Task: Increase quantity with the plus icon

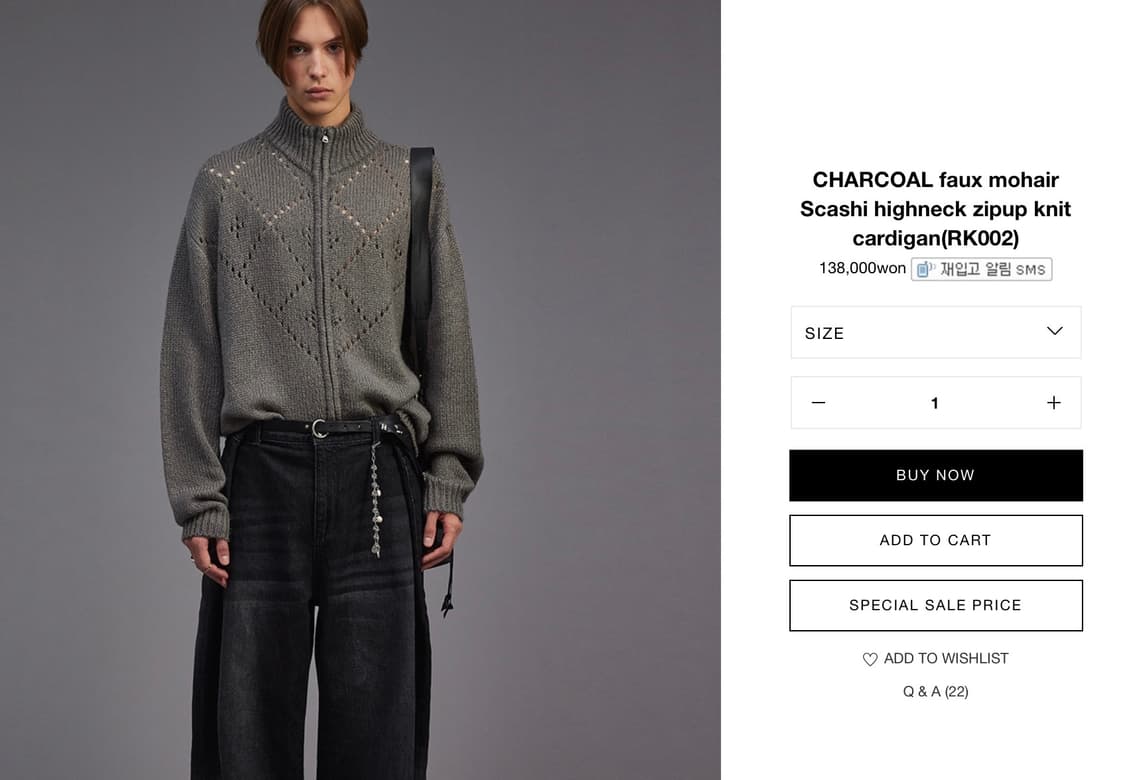Action: [x=1053, y=403]
